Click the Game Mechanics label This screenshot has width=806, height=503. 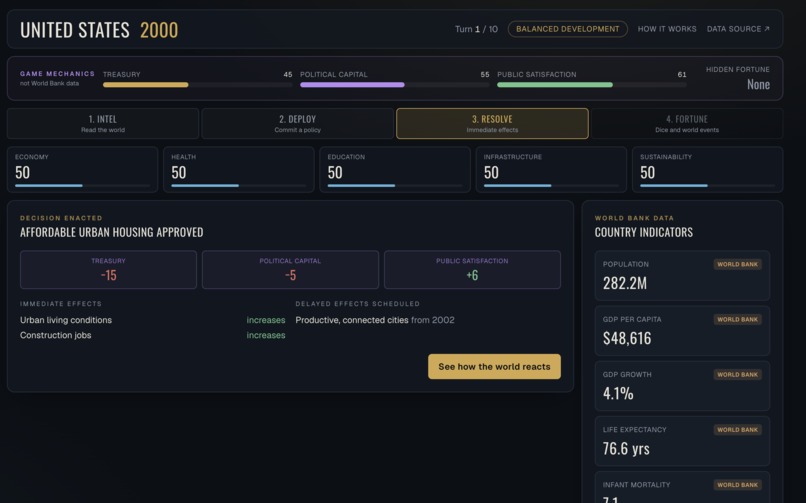tap(57, 73)
